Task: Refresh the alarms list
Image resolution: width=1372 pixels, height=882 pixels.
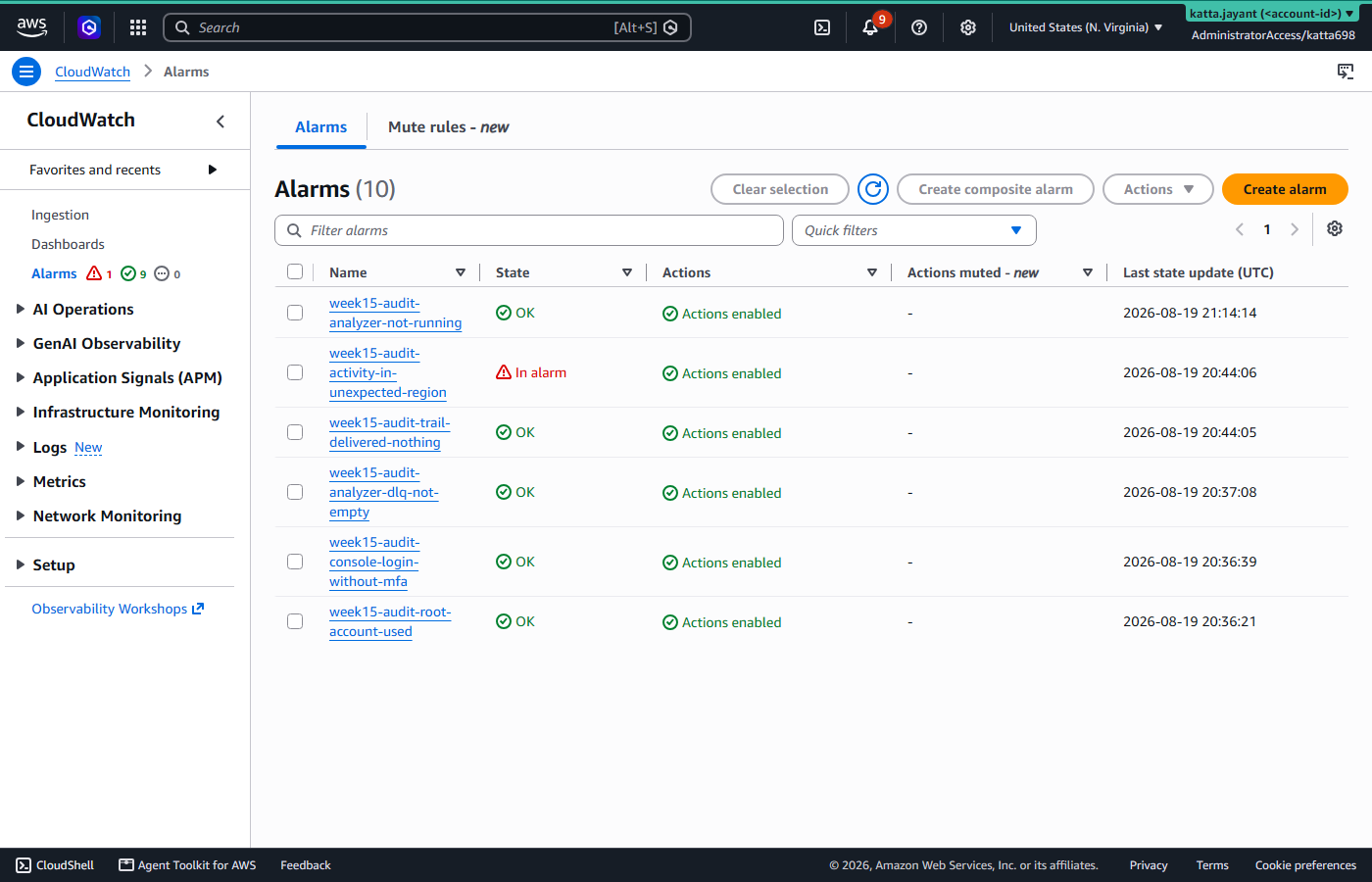Action: (873, 189)
